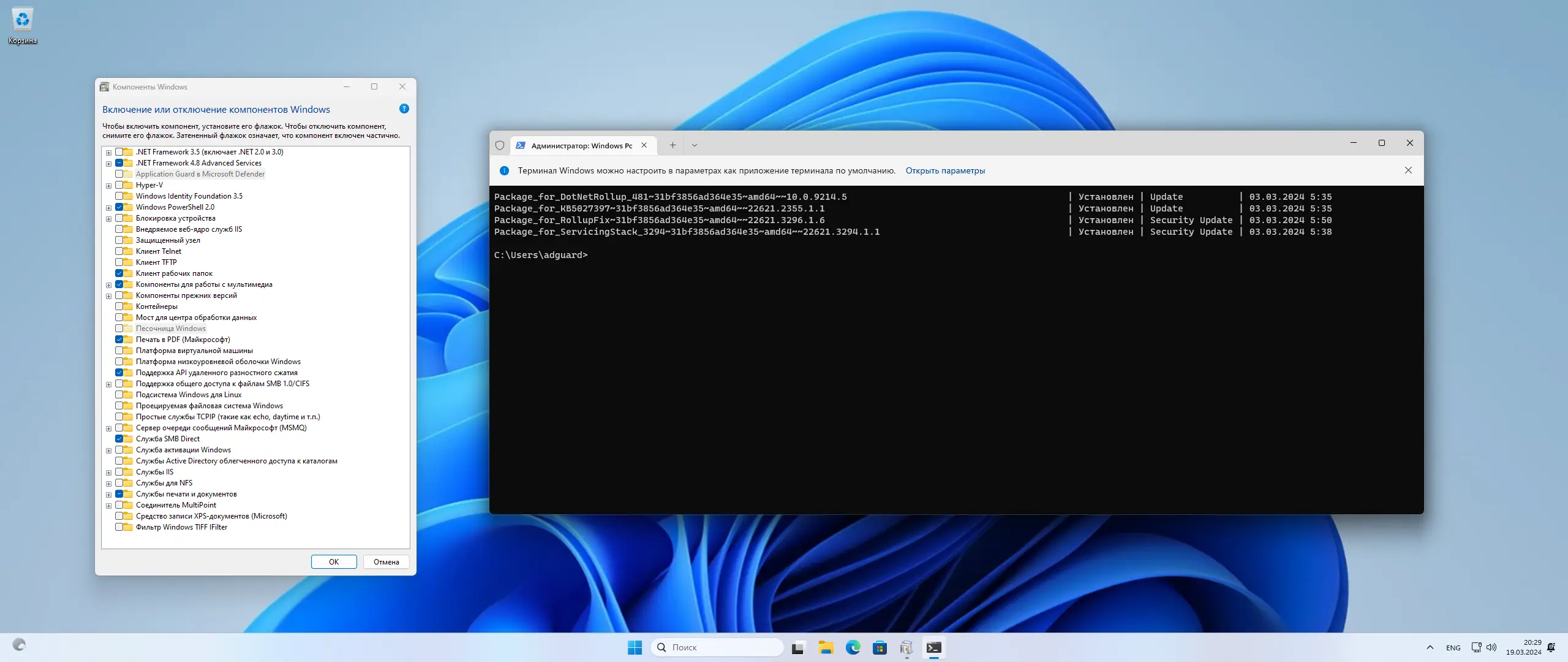Enable the Hyper-V checkbox

coord(119,185)
